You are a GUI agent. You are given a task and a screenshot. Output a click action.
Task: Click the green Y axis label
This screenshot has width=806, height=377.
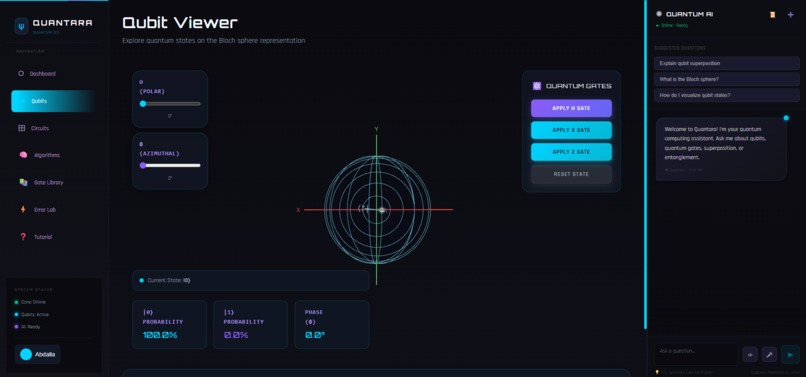[x=376, y=129]
